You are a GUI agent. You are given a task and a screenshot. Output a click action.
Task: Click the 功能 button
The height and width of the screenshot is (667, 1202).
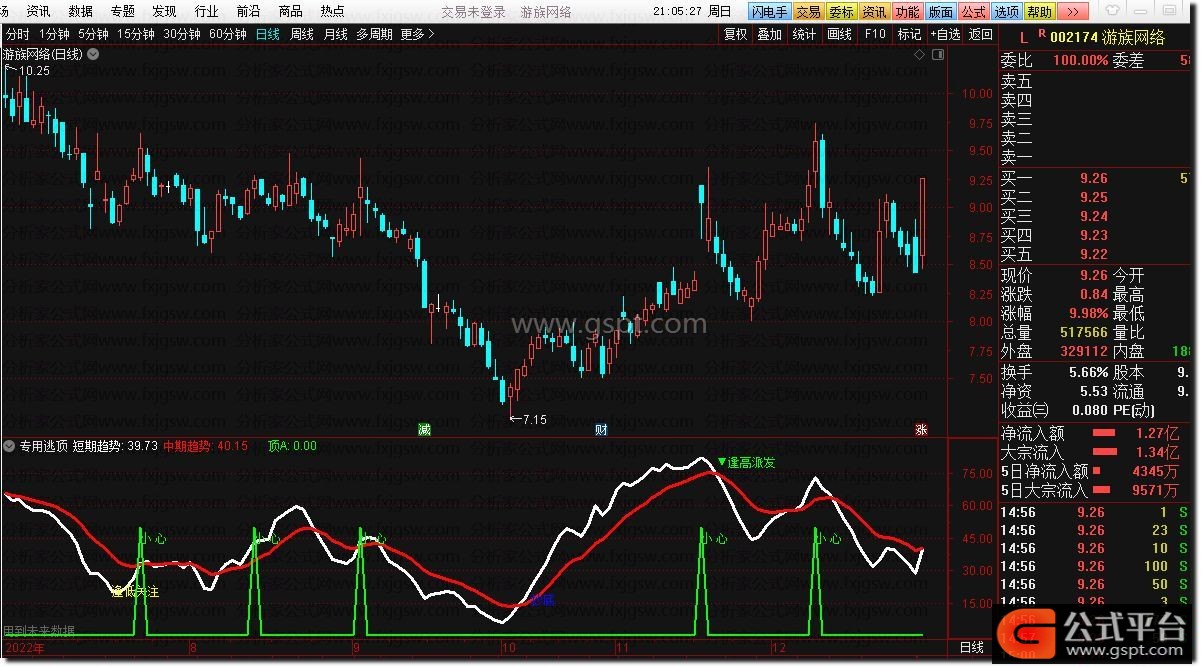coord(907,12)
